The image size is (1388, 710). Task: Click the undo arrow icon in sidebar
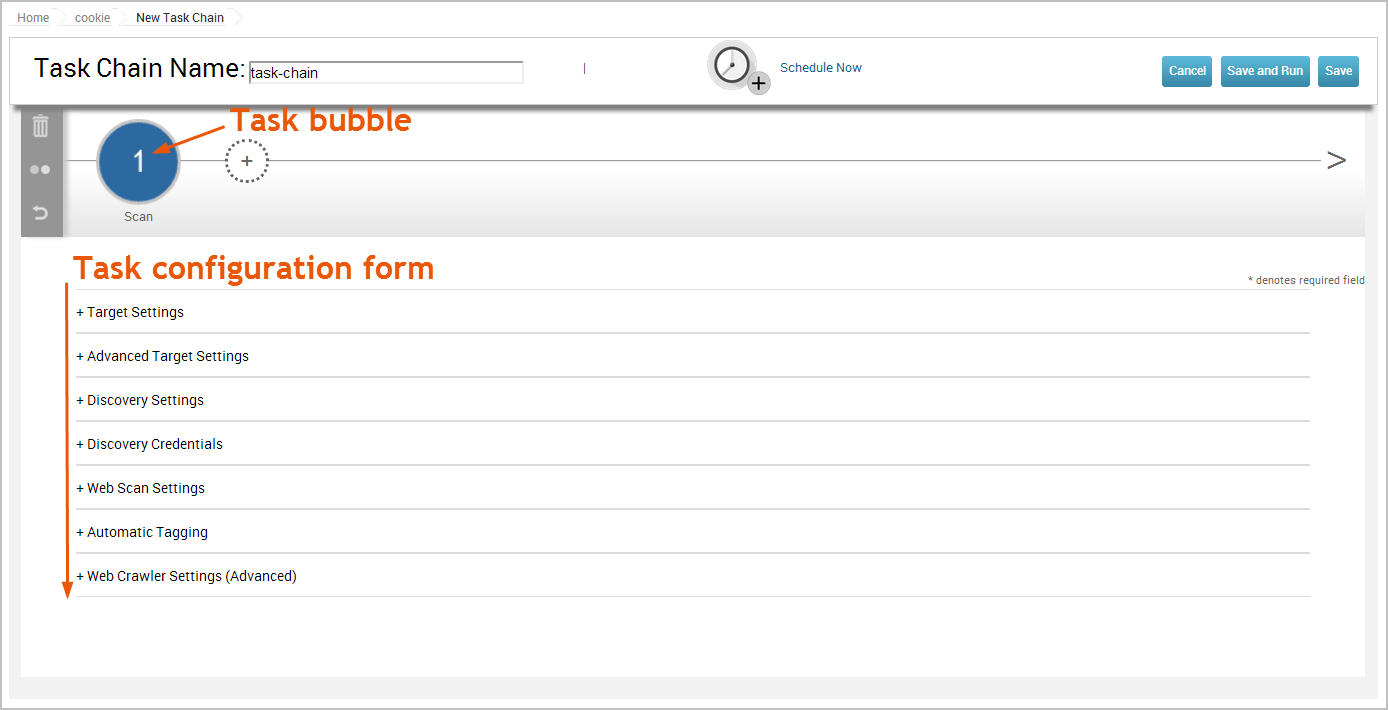pos(41,213)
